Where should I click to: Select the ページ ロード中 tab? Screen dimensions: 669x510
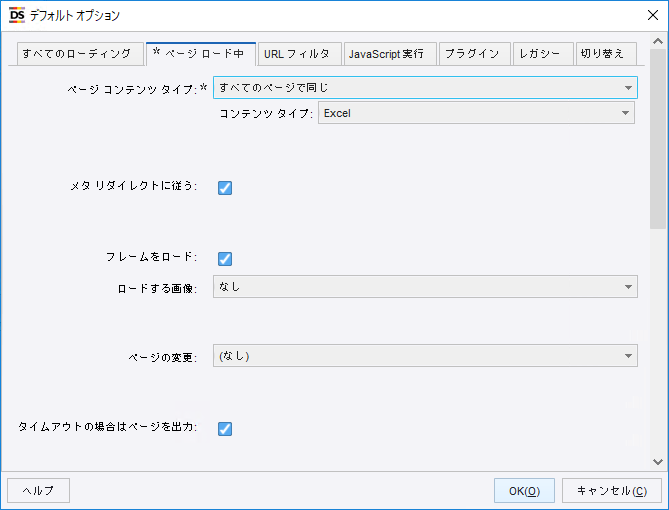(x=201, y=54)
